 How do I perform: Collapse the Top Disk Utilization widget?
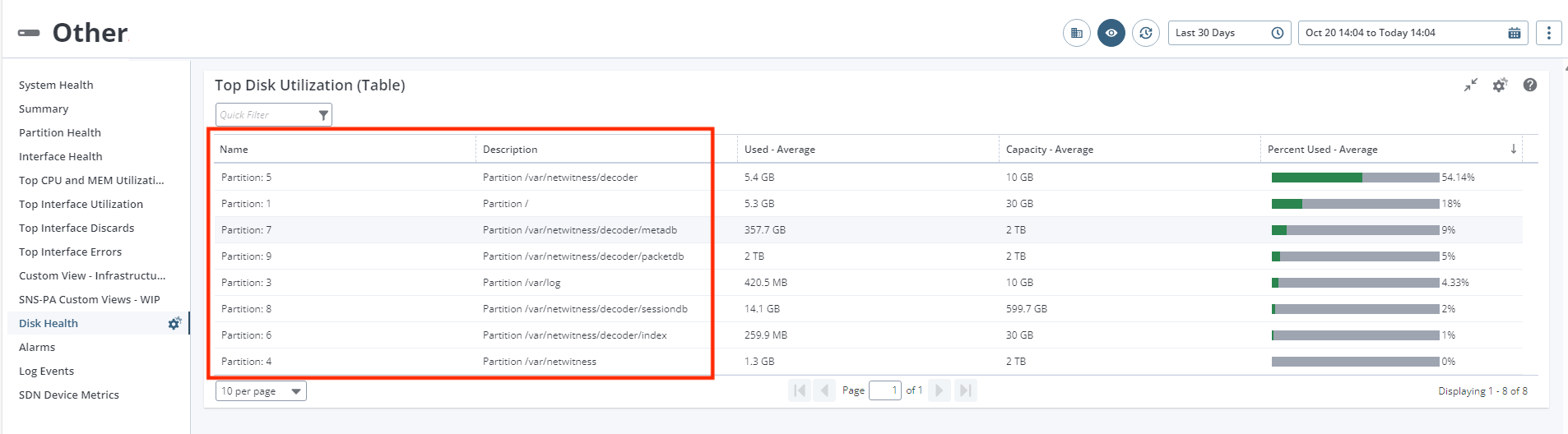click(x=1471, y=85)
